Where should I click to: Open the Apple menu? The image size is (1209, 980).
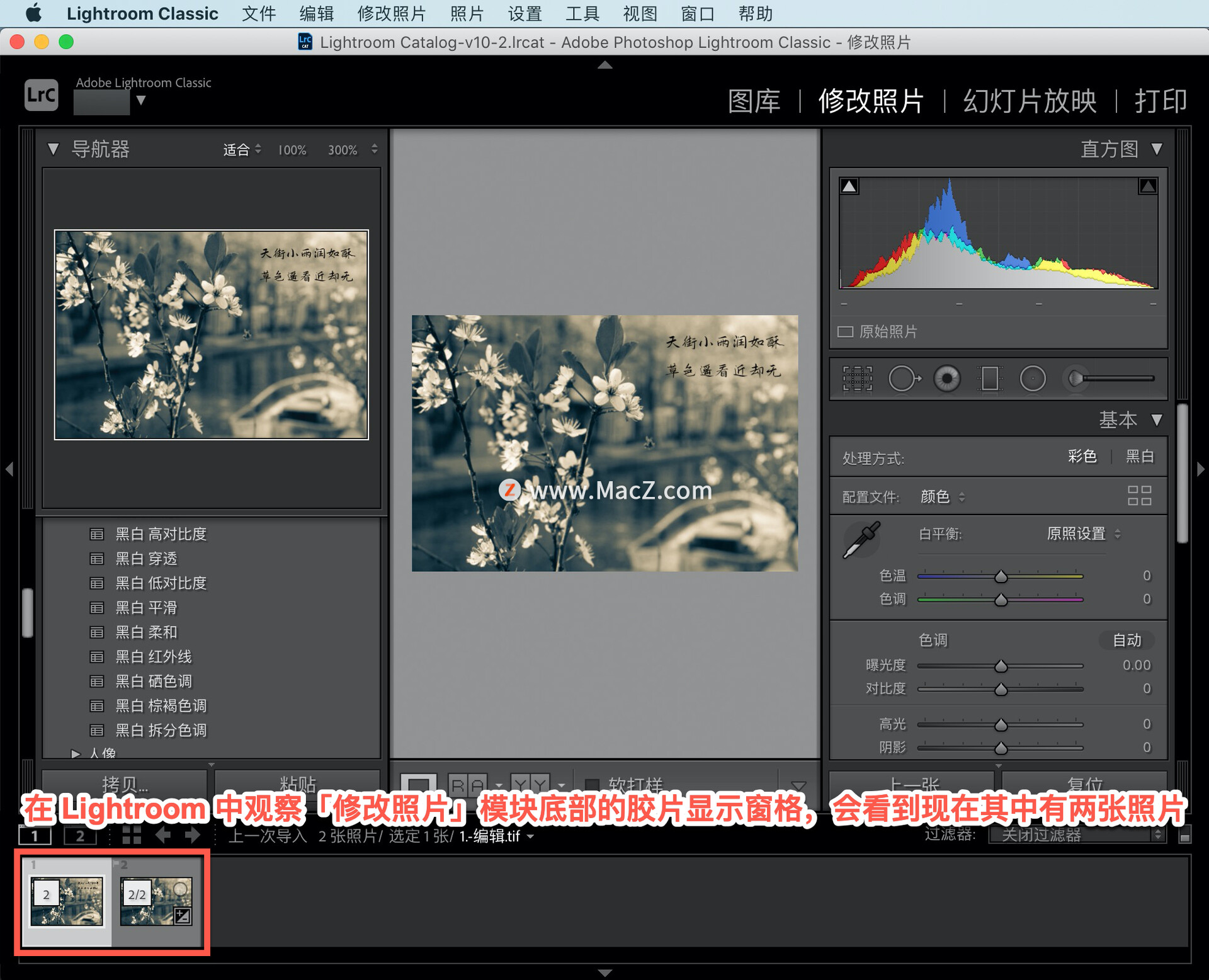click(34, 13)
